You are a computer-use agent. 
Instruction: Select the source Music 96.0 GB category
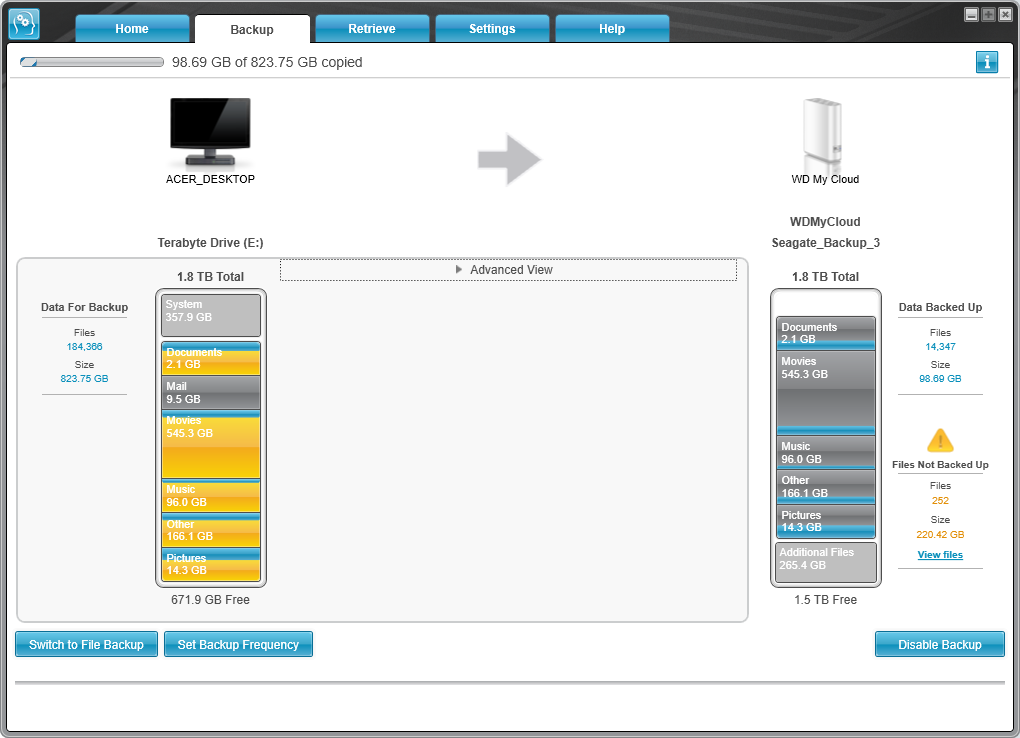[x=211, y=496]
